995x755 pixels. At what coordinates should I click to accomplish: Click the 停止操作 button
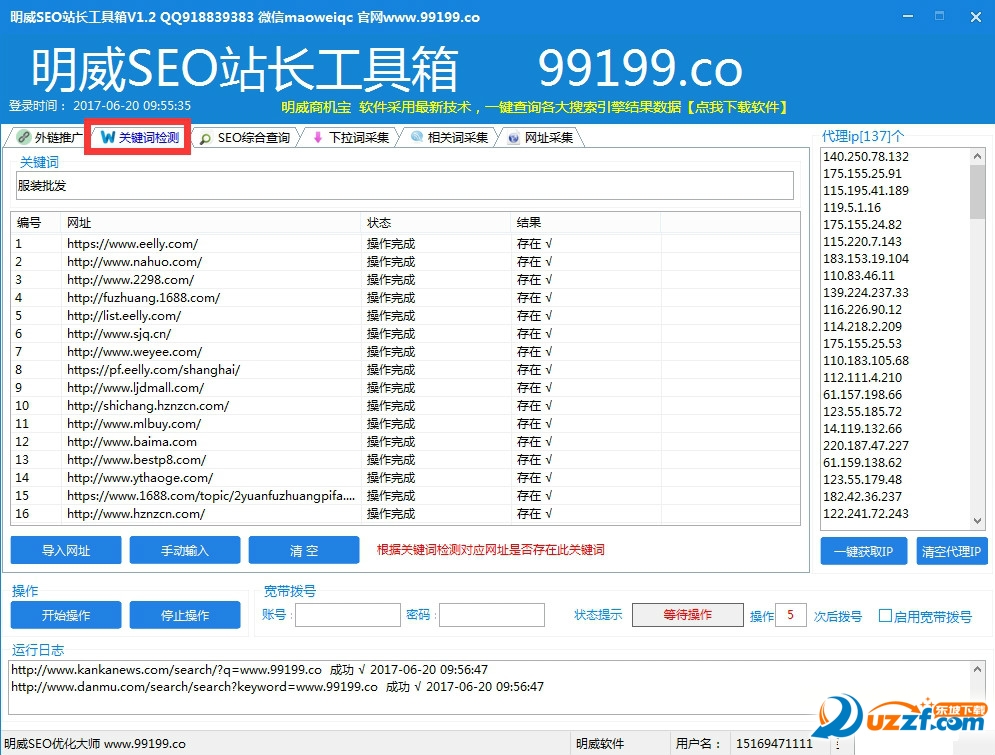(185, 615)
